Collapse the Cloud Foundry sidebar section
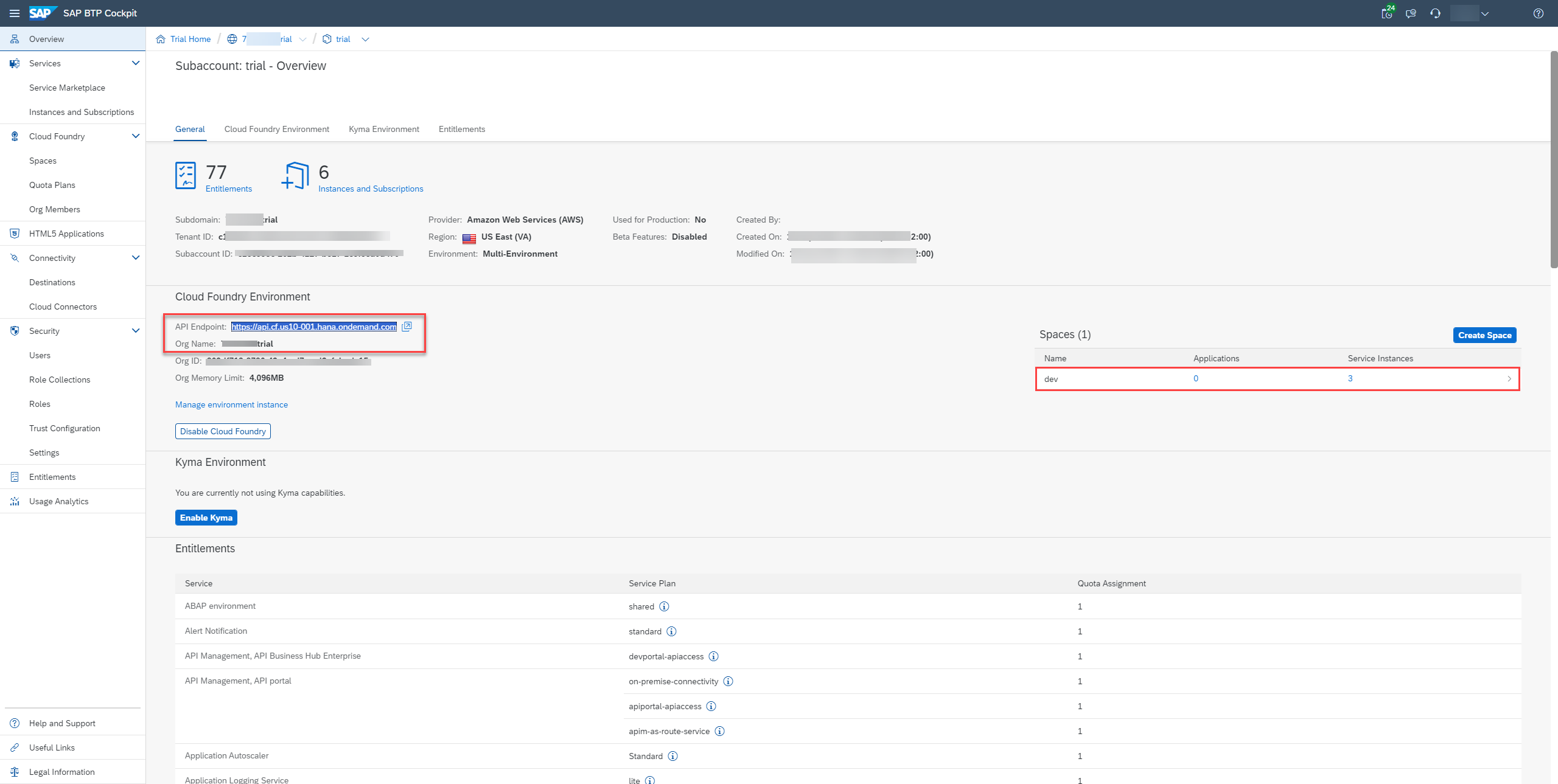 click(x=136, y=136)
